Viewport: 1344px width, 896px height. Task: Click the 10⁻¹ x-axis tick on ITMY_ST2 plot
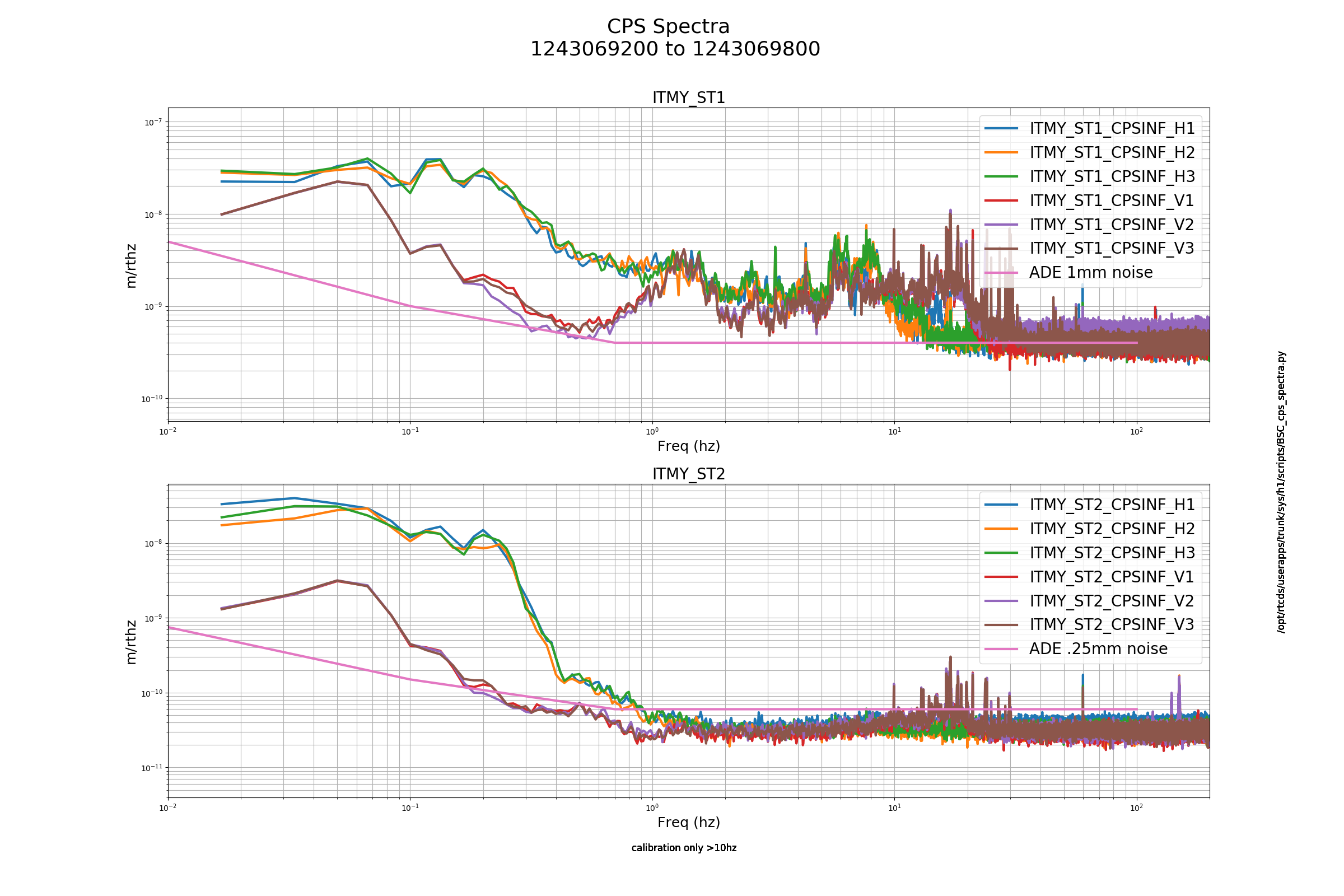[410, 808]
